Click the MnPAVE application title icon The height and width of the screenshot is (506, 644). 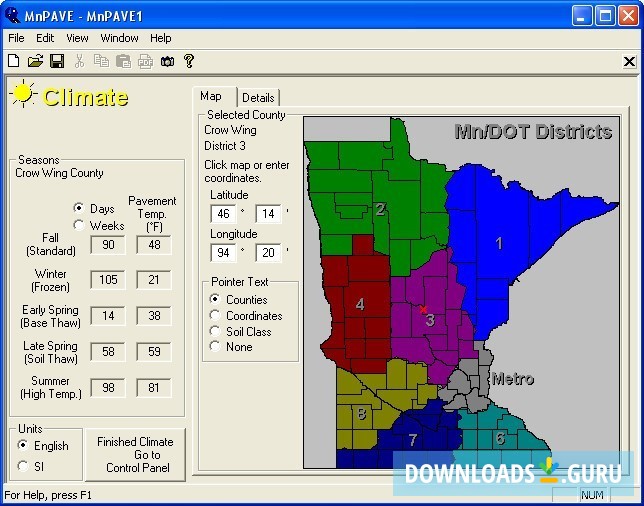[x=12, y=16]
